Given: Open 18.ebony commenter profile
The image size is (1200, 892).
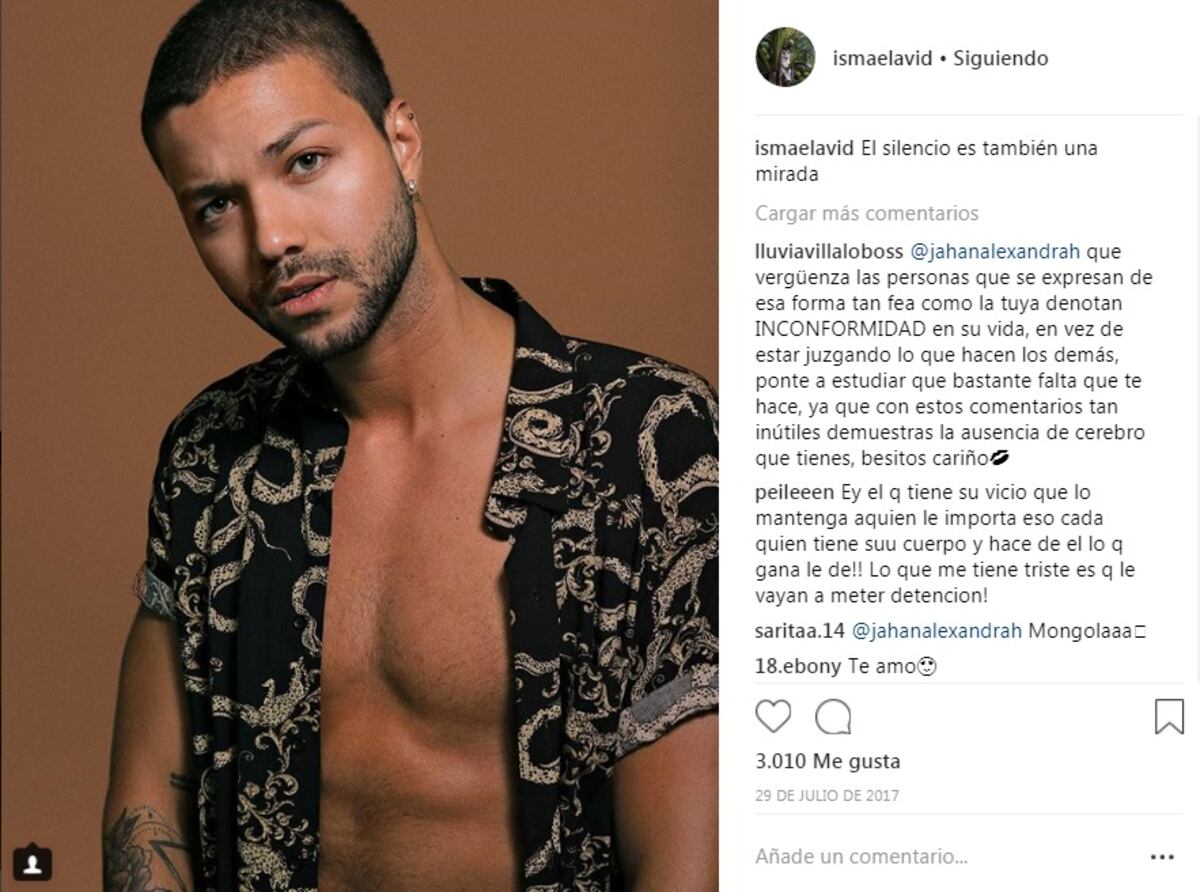Looking at the screenshot, I should coord(798,666).
